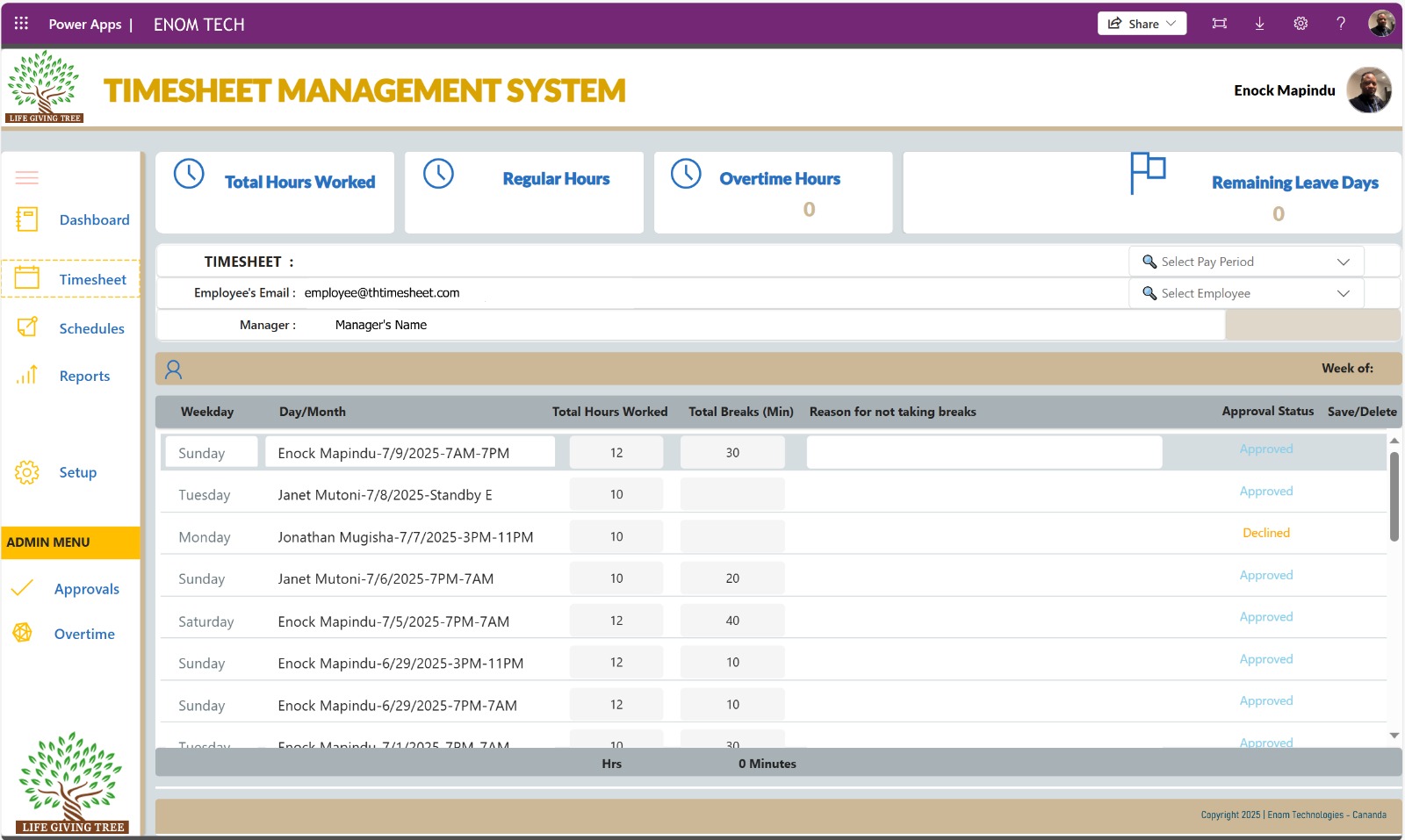1405x840 pixels.
Task: Click the Approvals checkmark icon
Action: pyautogui.click(x=23, y=588)
